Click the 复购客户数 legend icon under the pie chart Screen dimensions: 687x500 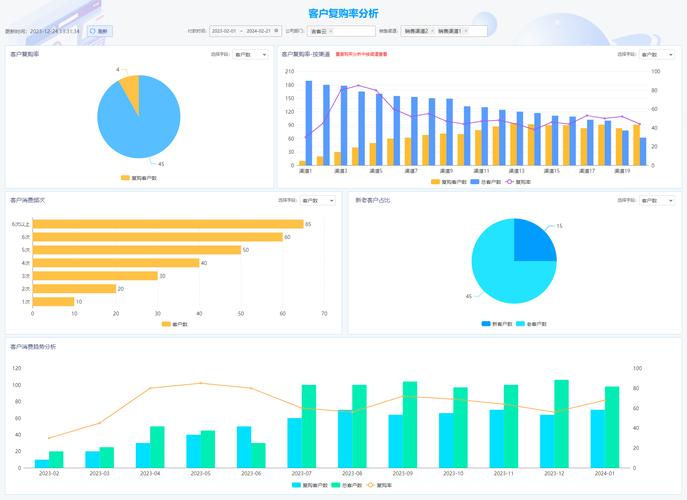[x=125, y=178]
